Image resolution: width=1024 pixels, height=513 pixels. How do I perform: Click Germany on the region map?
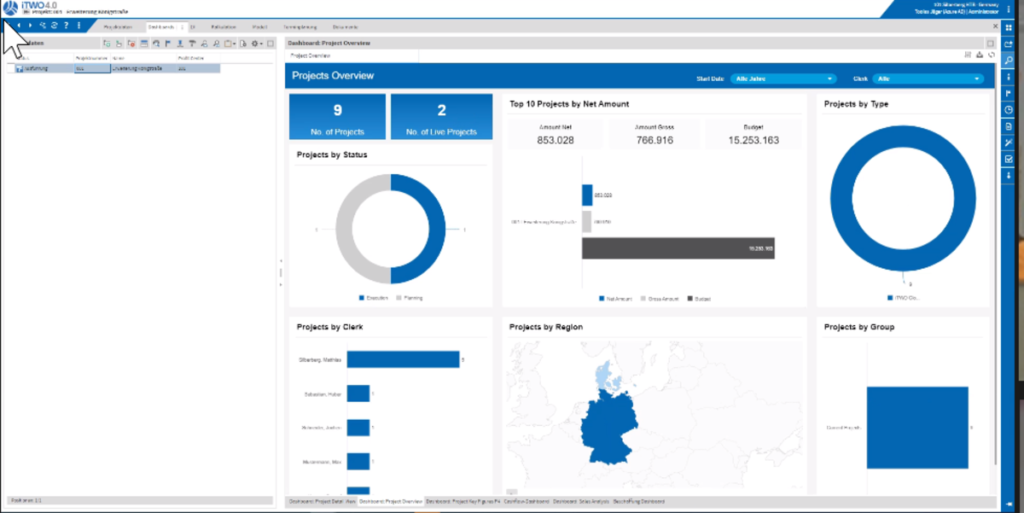pos(609,429)
